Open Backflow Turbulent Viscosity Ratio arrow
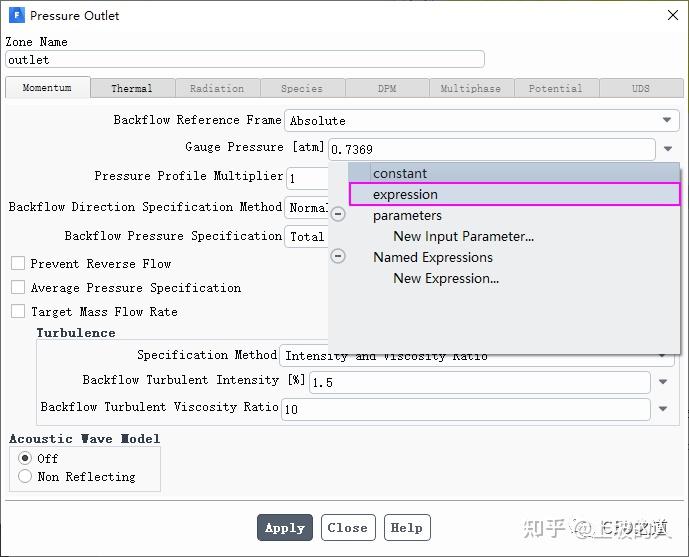The width and height of the screenshot is (689, 557). (x=663, y=409)
